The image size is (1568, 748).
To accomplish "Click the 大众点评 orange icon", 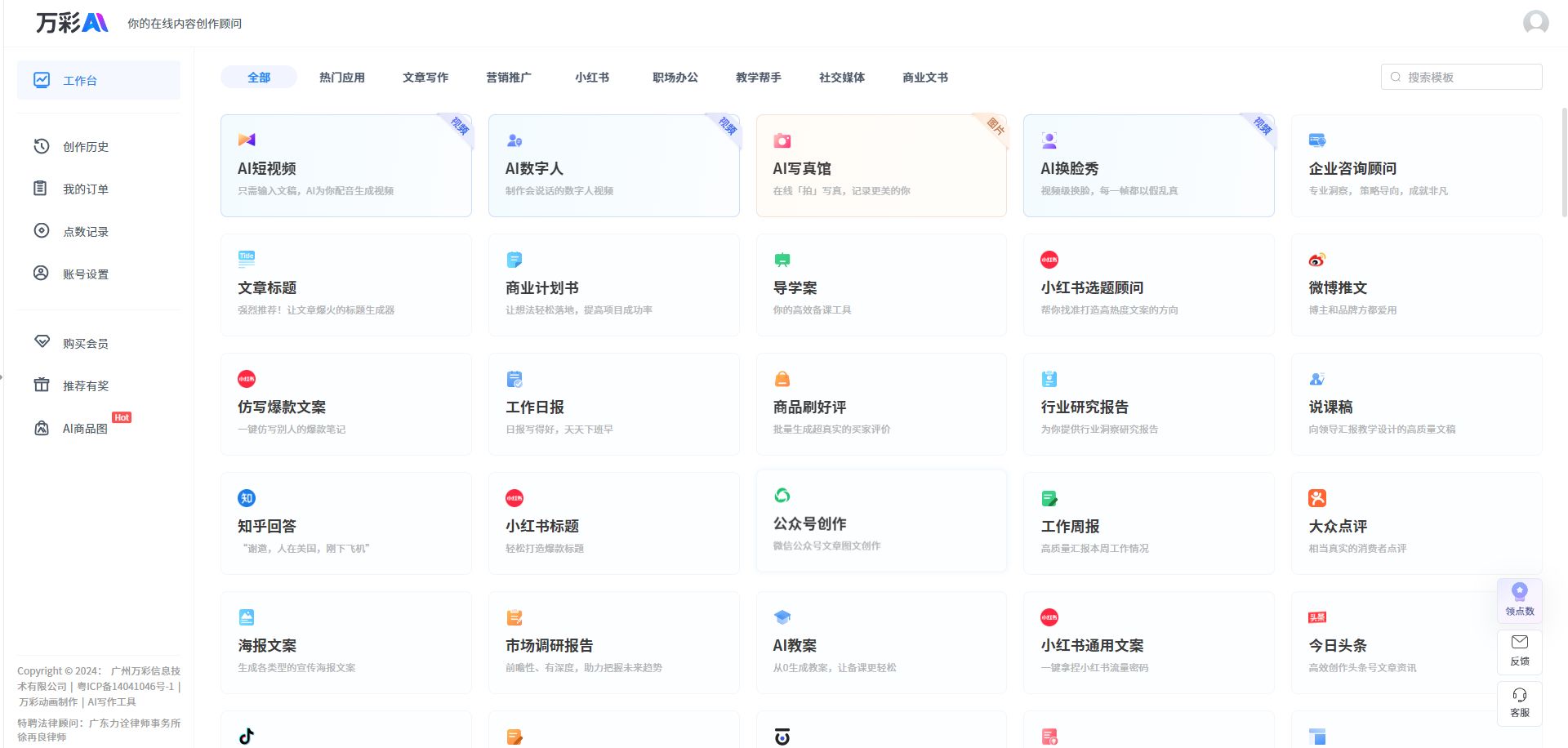I will (1317, 498).
